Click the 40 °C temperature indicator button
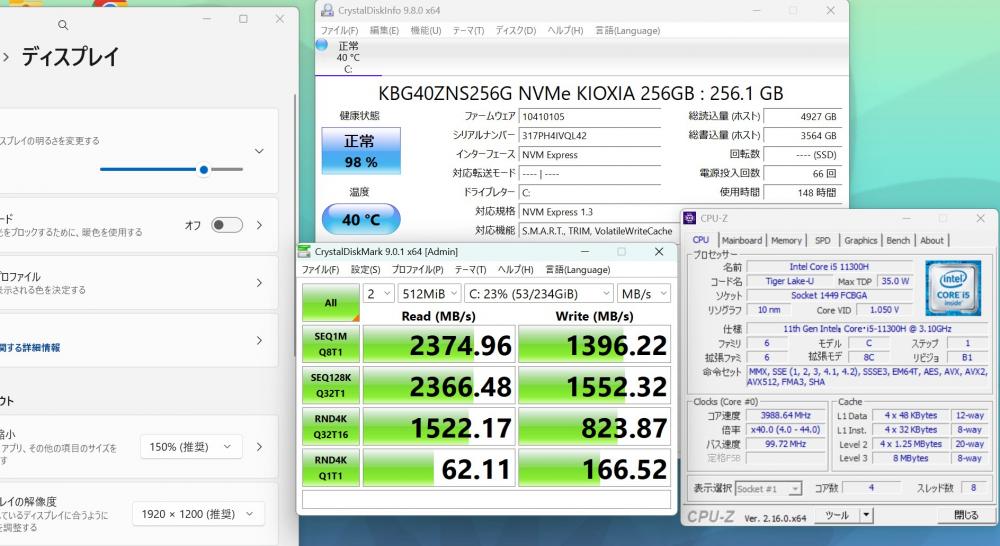Image resolution: width=1000 pixels, height=546 pixels. [361, 219]
